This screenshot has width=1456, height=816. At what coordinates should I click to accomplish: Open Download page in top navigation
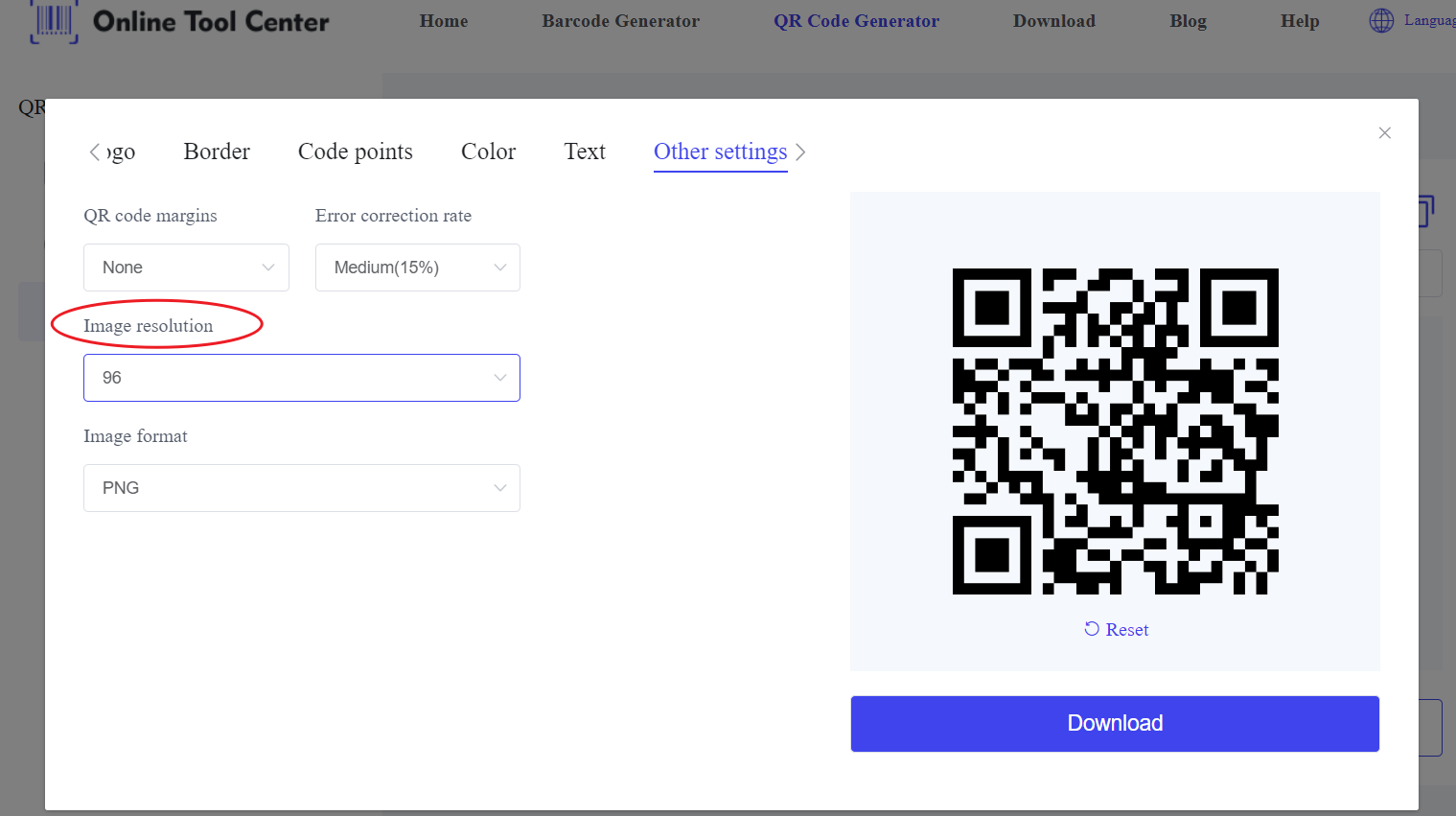[x=1054, y=21]
